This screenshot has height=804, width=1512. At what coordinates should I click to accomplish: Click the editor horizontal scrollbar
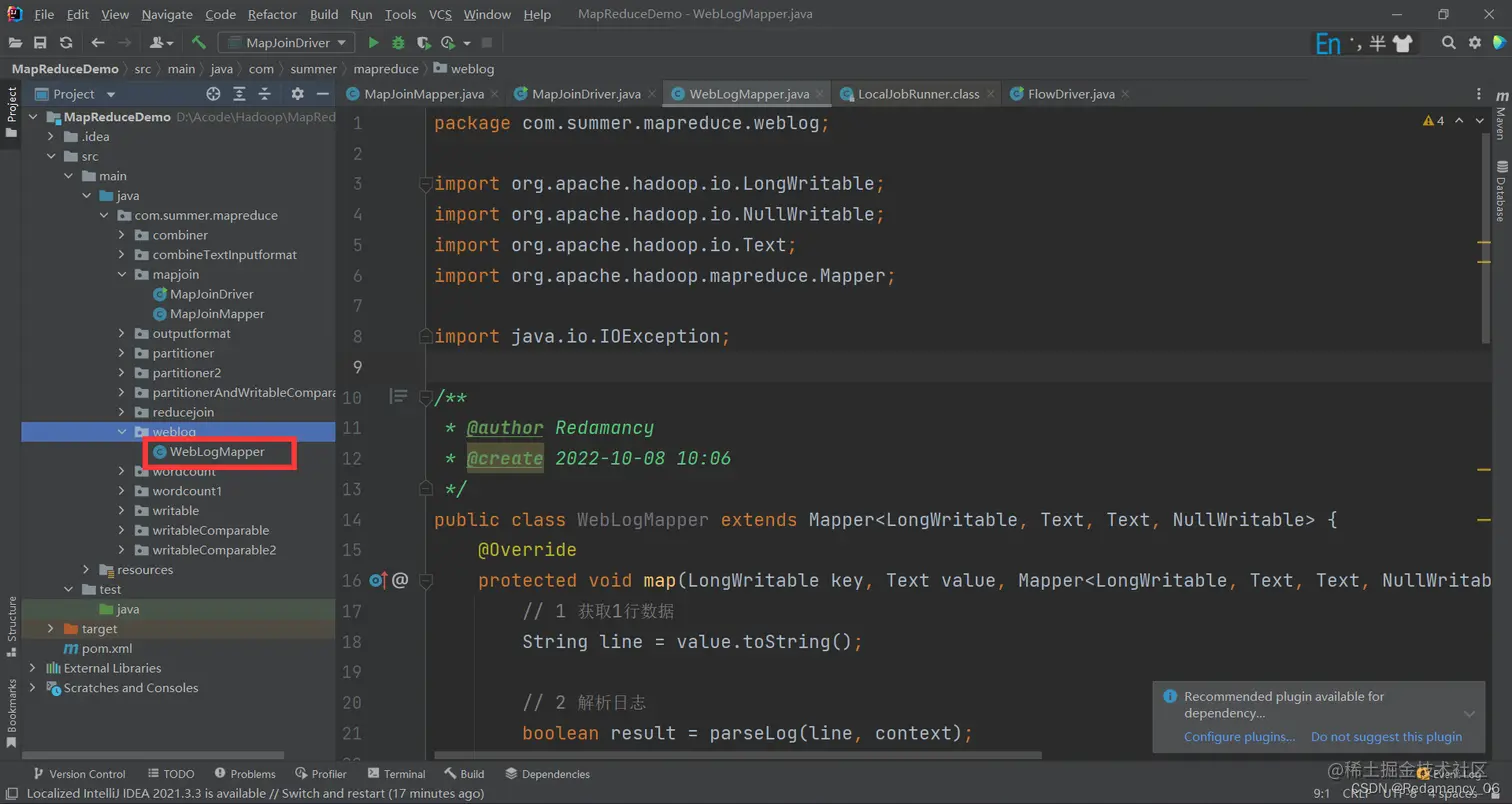click(736, 755)
